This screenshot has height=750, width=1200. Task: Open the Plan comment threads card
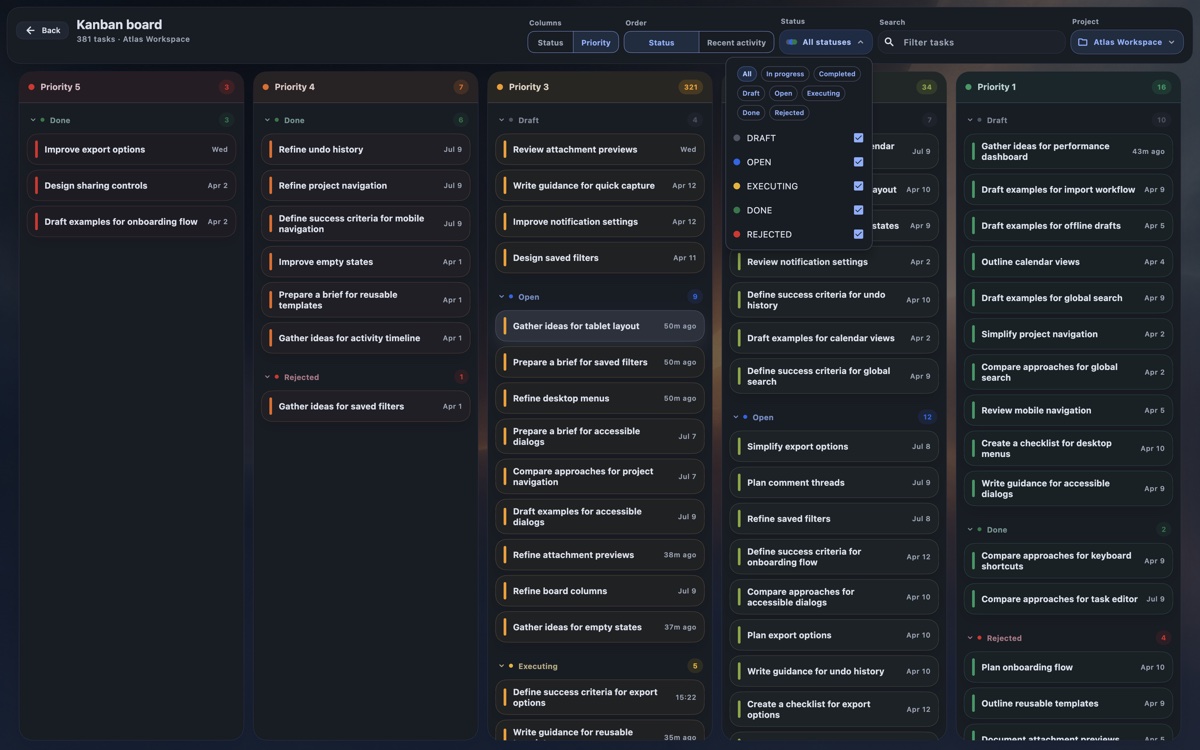[834, 483]
